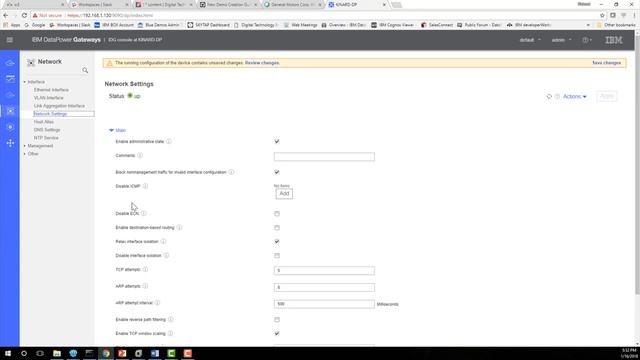Click info icon for ARP attempt interval
The image size is (640, 360).
pyautogui.click(x=158, y=303)
